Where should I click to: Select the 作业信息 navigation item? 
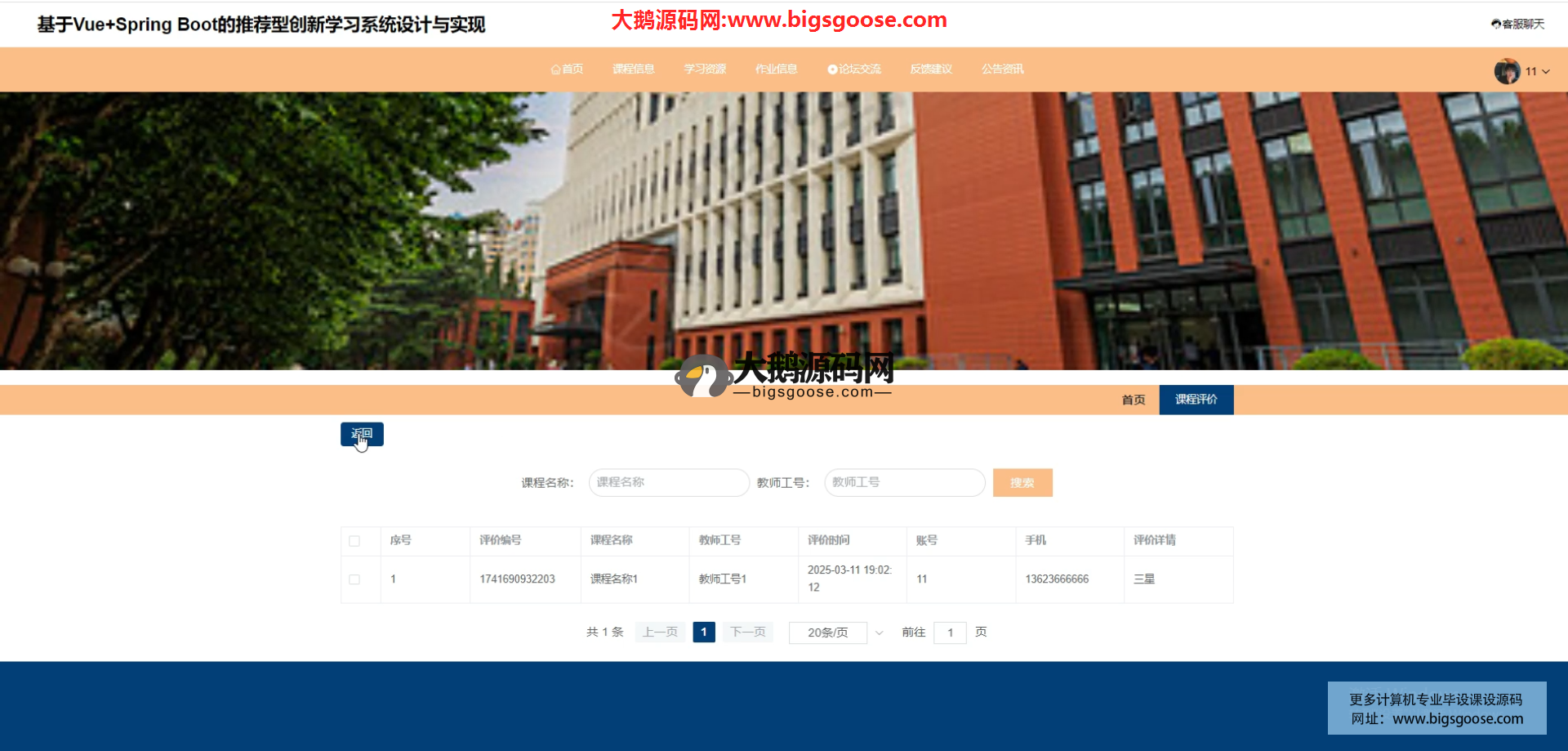click(776, 69)
